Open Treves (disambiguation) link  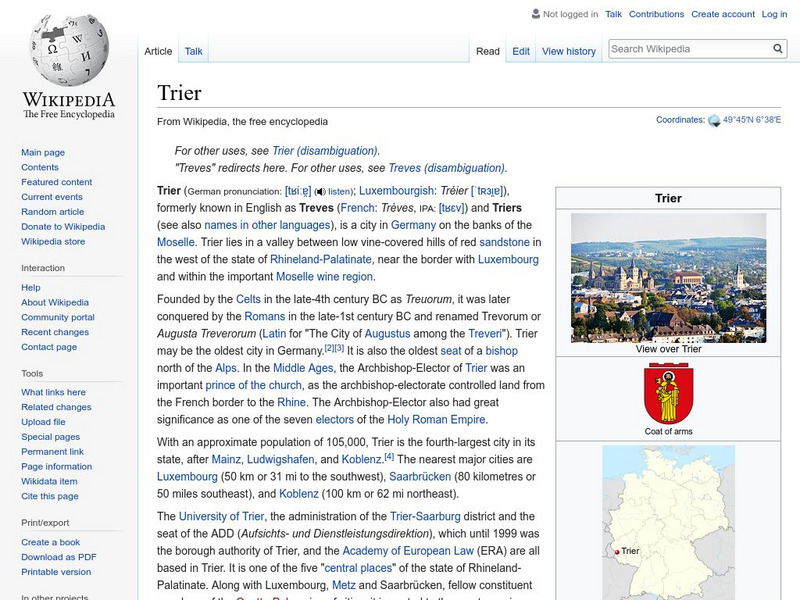pyautogui.click(x=446, y=168)
